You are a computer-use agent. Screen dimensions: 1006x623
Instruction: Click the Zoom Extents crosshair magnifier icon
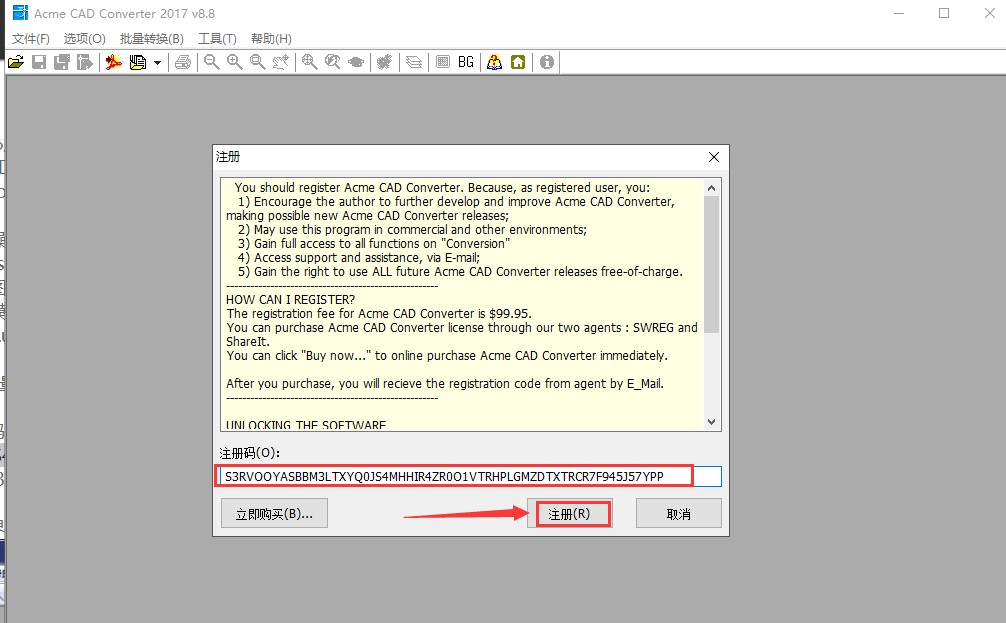309,62
